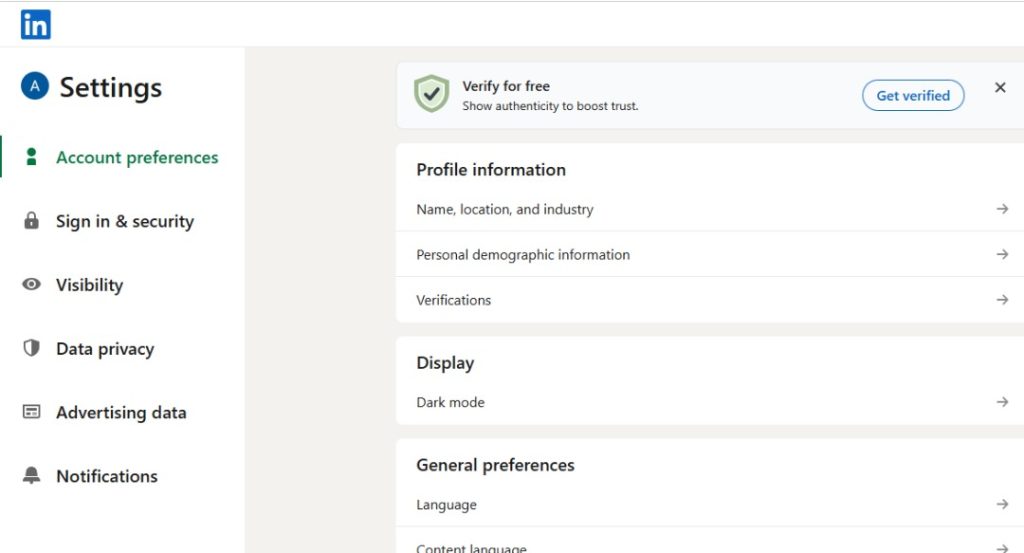Screen dimensions: 1024x553
Task: Click the green verification shield badge
Action: pos(431,95)
